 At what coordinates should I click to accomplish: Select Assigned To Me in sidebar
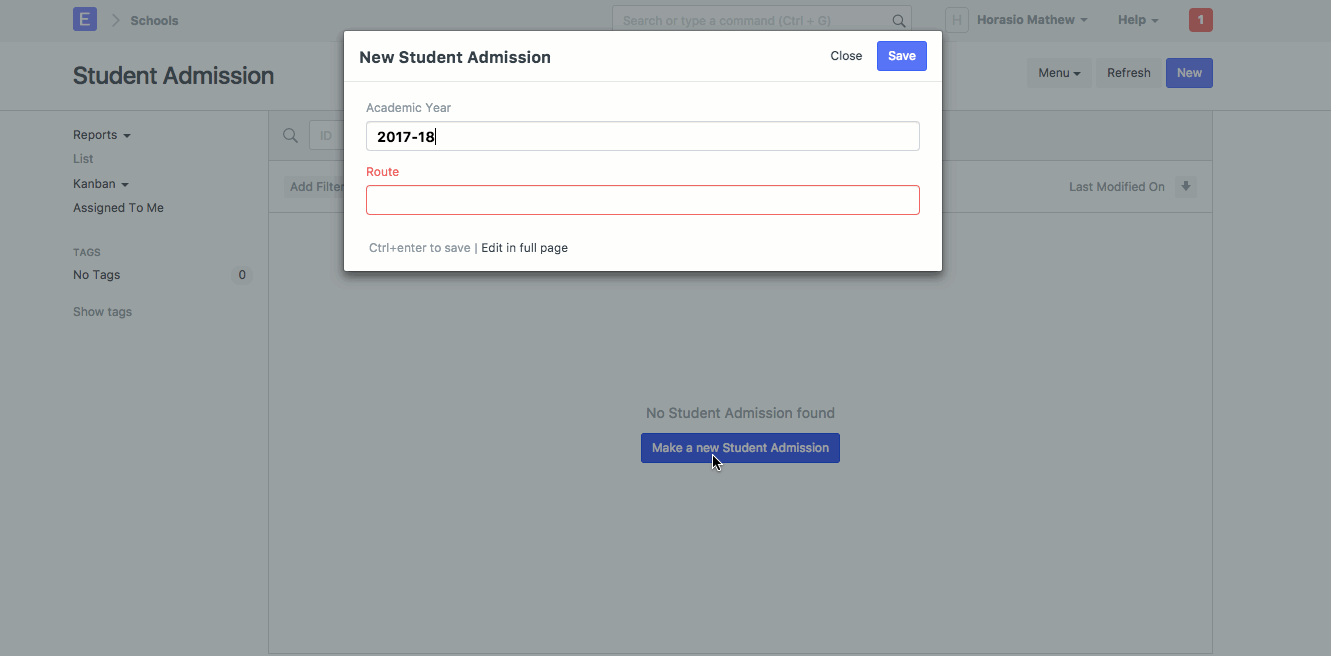pos(118,208)
